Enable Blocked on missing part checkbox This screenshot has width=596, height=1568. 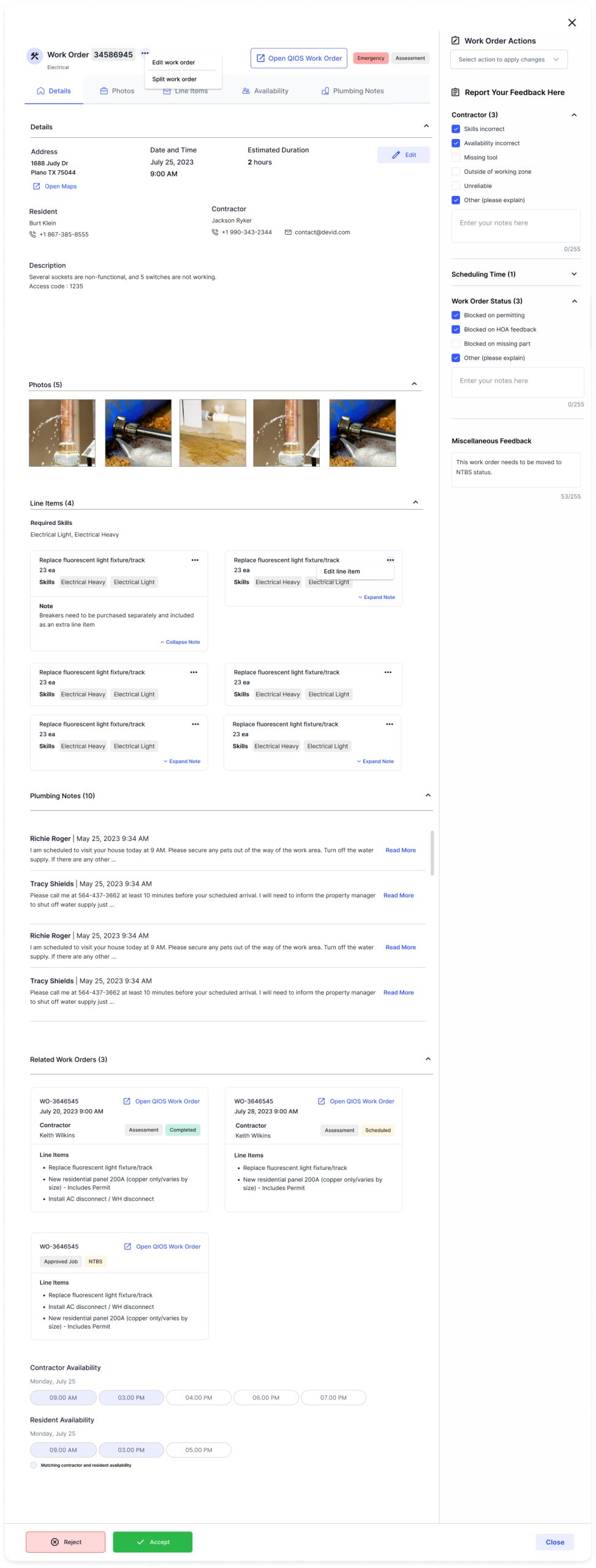click(x=456, y=344)
